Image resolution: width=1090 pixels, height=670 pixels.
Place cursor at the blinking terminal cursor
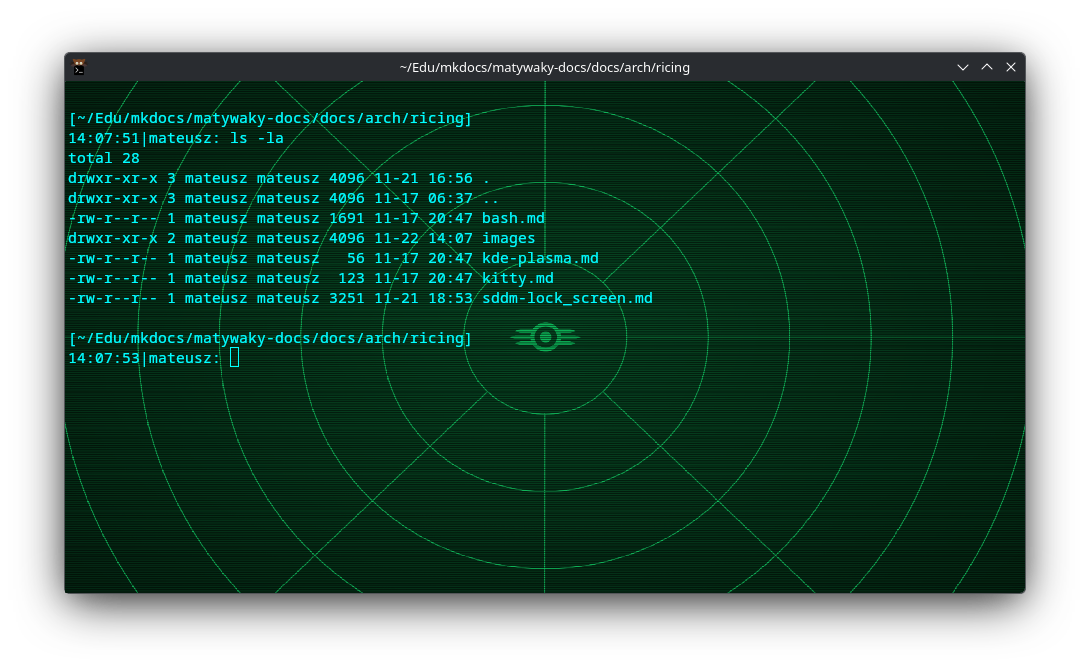pos(235,357)
